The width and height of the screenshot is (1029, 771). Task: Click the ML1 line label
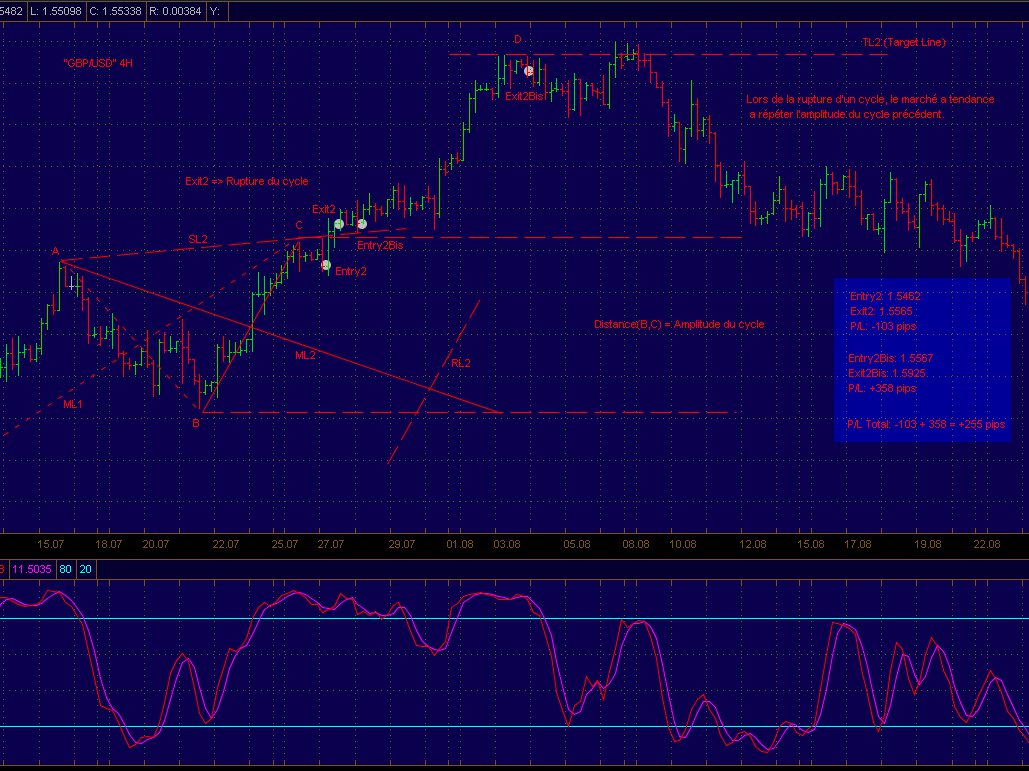point(73,404)
